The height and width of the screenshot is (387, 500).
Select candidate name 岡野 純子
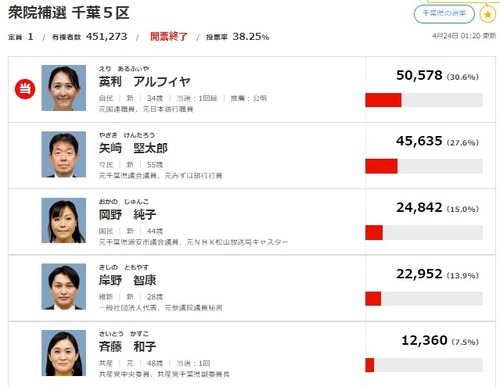click(x=127, y=214)
